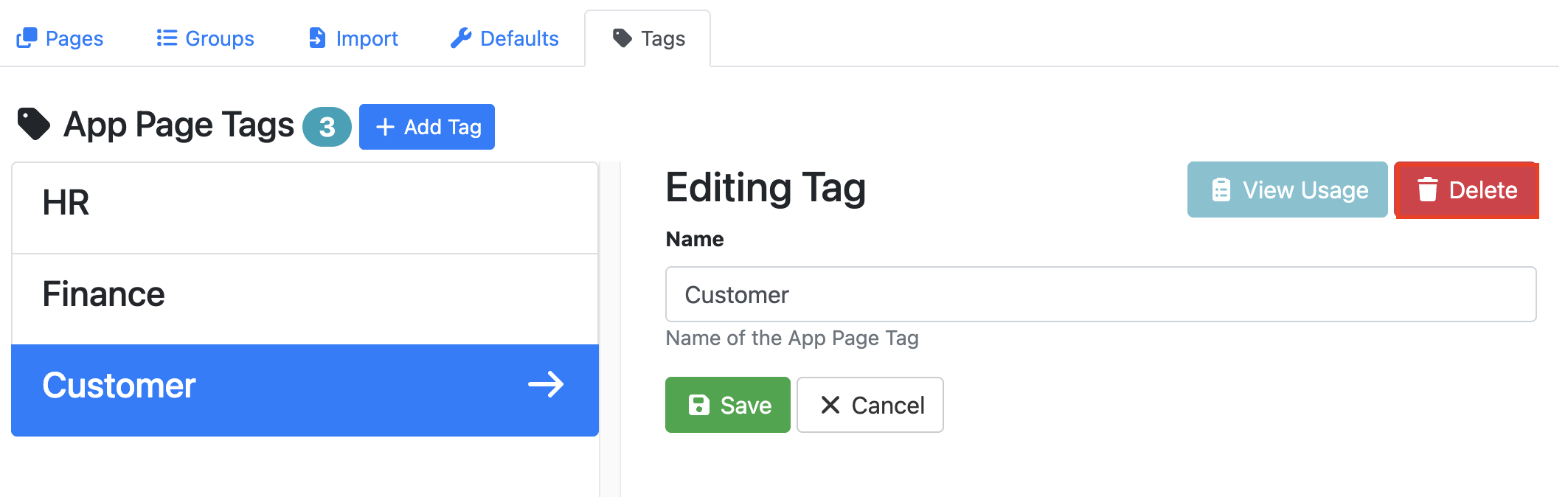Click the plus icon on Add Tag
This screenshot has height=497, width=1568.
coord(385,127)
